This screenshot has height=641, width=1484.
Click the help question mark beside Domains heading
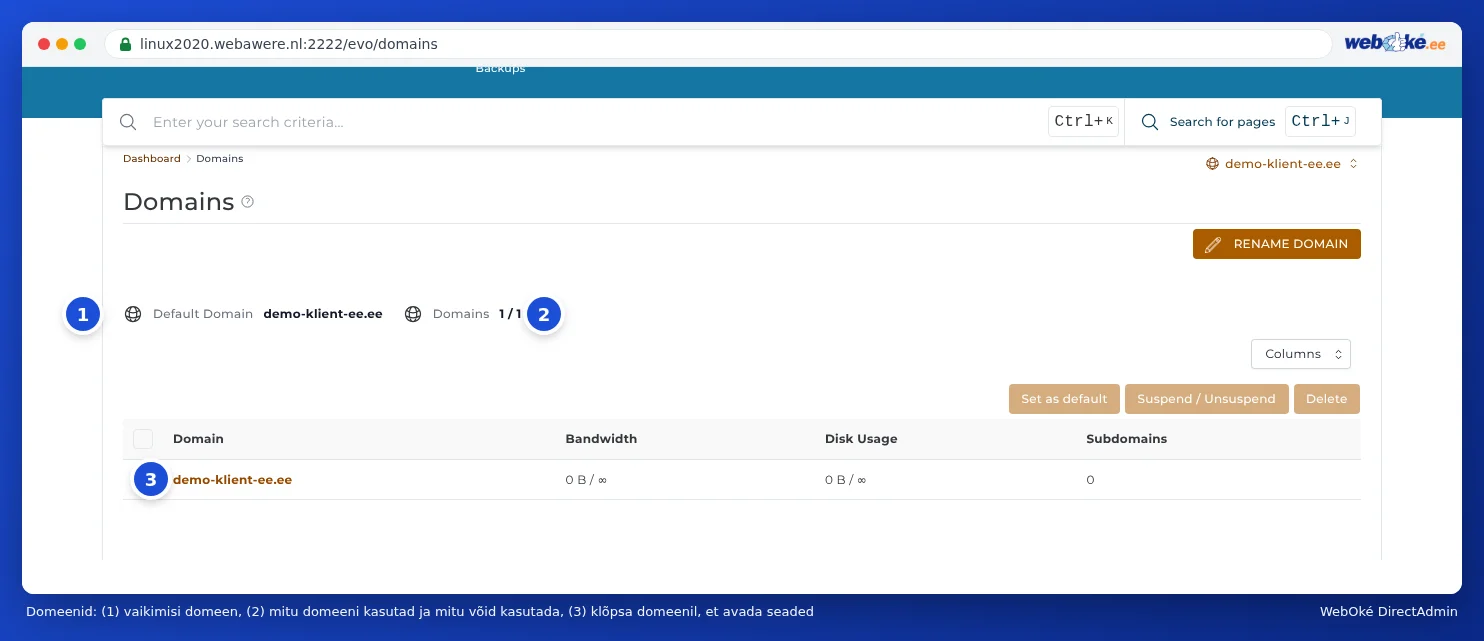point(248,201)
